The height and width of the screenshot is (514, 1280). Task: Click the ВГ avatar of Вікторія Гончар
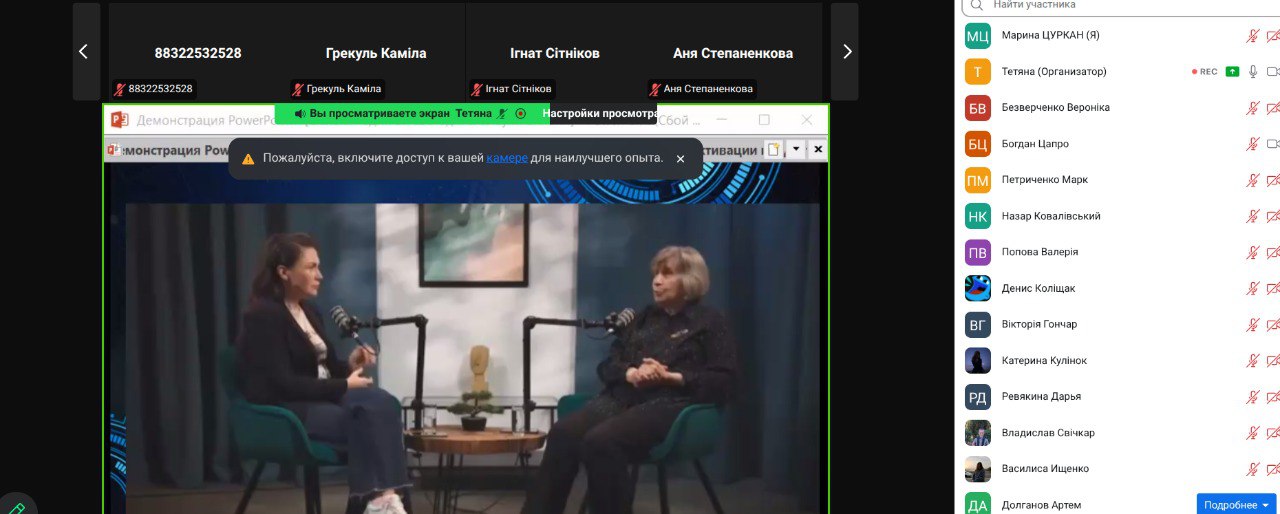coord(977,324)
